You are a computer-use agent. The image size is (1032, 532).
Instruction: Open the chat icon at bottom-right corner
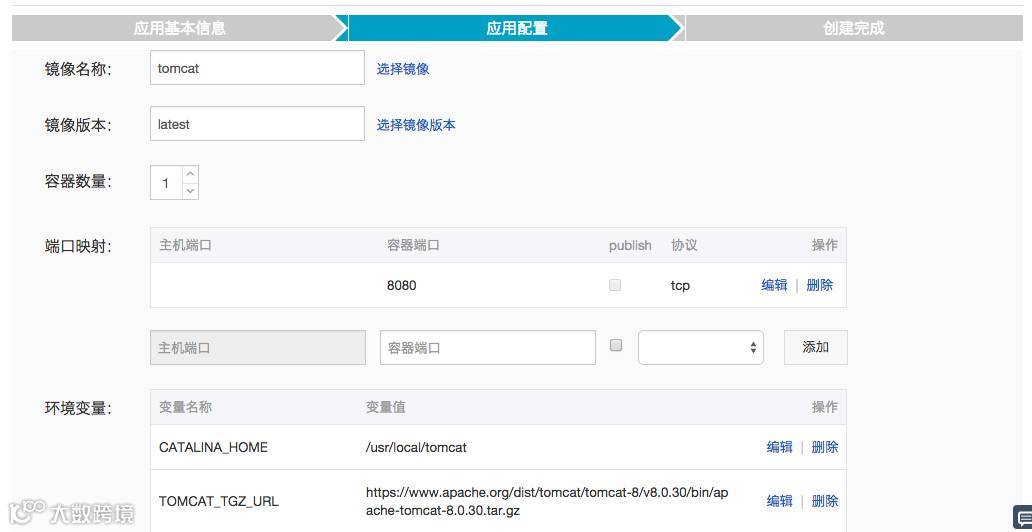point(1022,517)
